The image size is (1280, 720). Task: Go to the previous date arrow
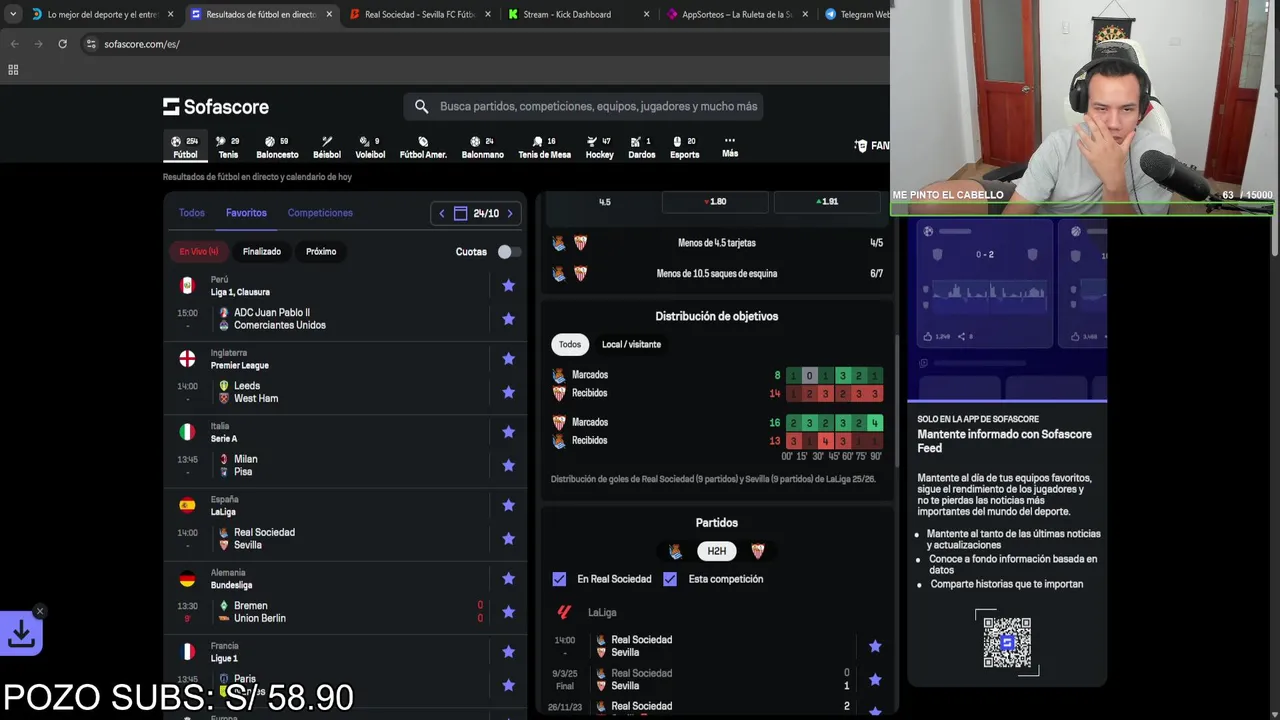click(442, 213)
